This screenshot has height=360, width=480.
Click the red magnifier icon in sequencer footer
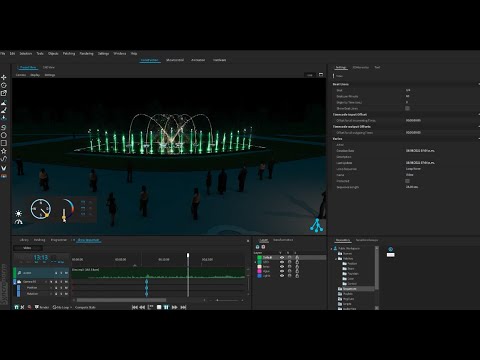click(x=29, y=307)
